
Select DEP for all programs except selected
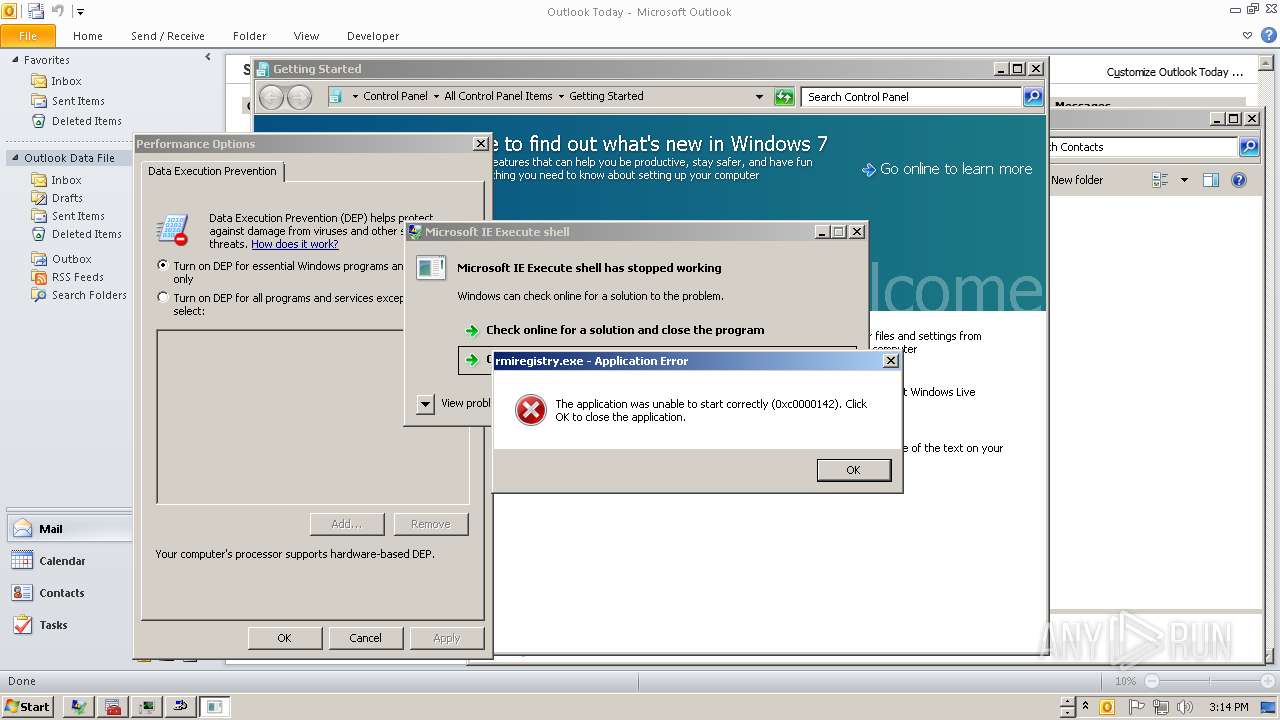pyautogui.click(x=163, y=297)
